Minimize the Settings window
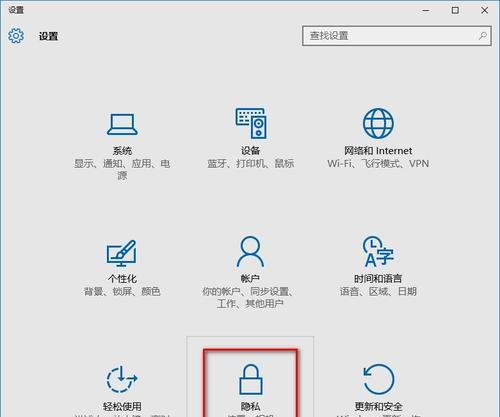500x417 pixels. click(x=426, y=10)
